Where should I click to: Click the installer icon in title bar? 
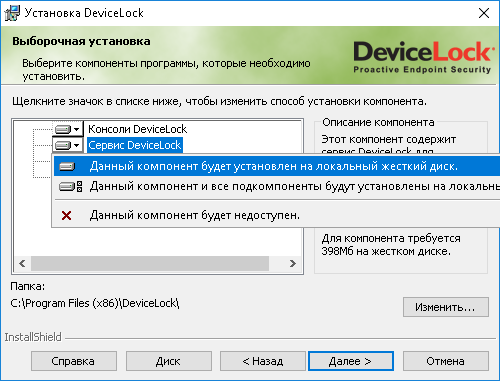coord(12,13)
